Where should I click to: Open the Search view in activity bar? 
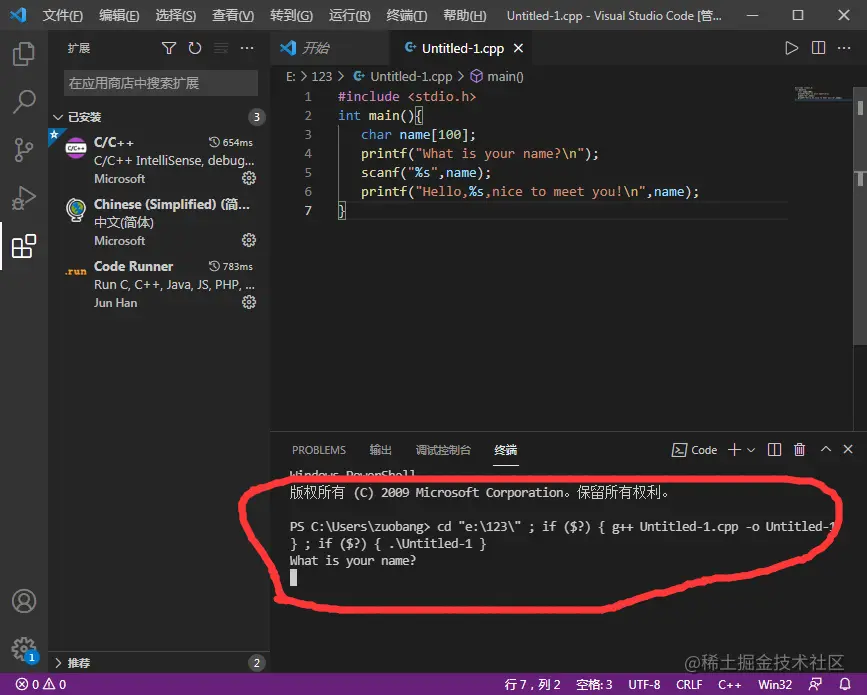24,102
